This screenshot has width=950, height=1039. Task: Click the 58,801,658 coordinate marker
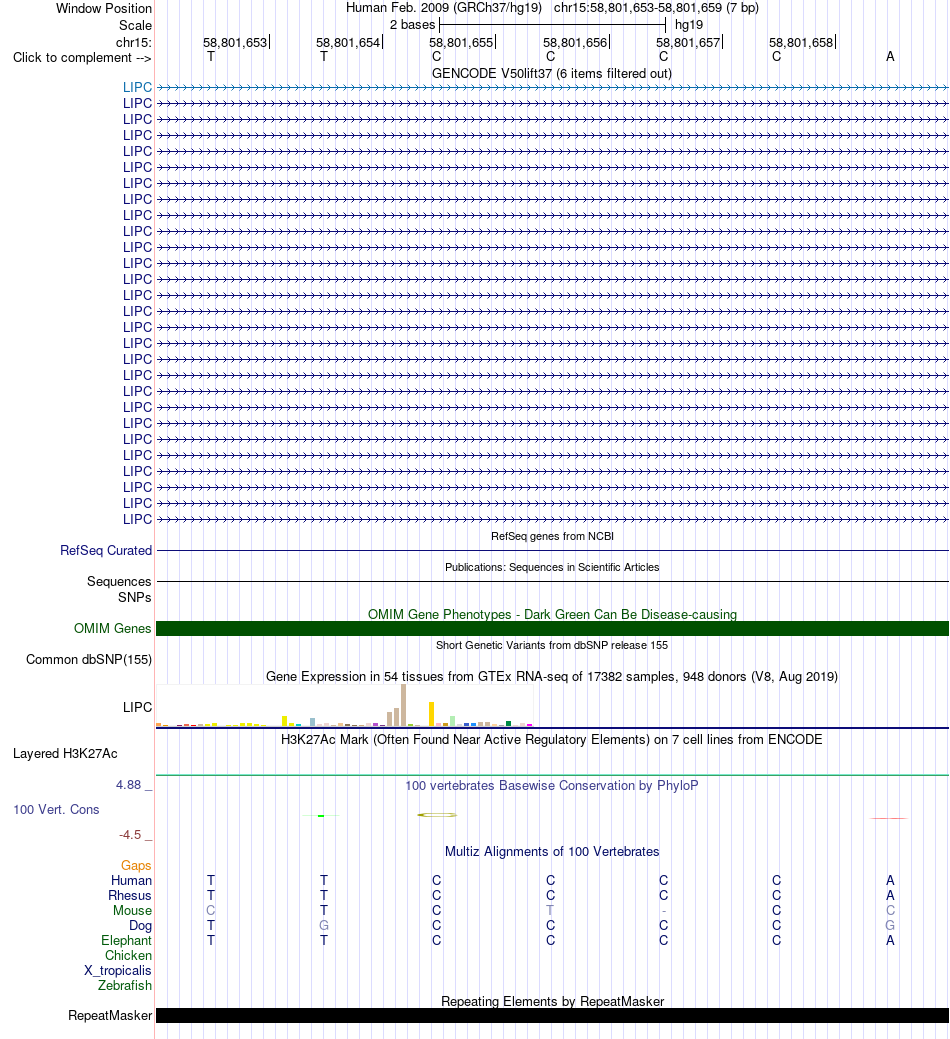click(802, 42)
